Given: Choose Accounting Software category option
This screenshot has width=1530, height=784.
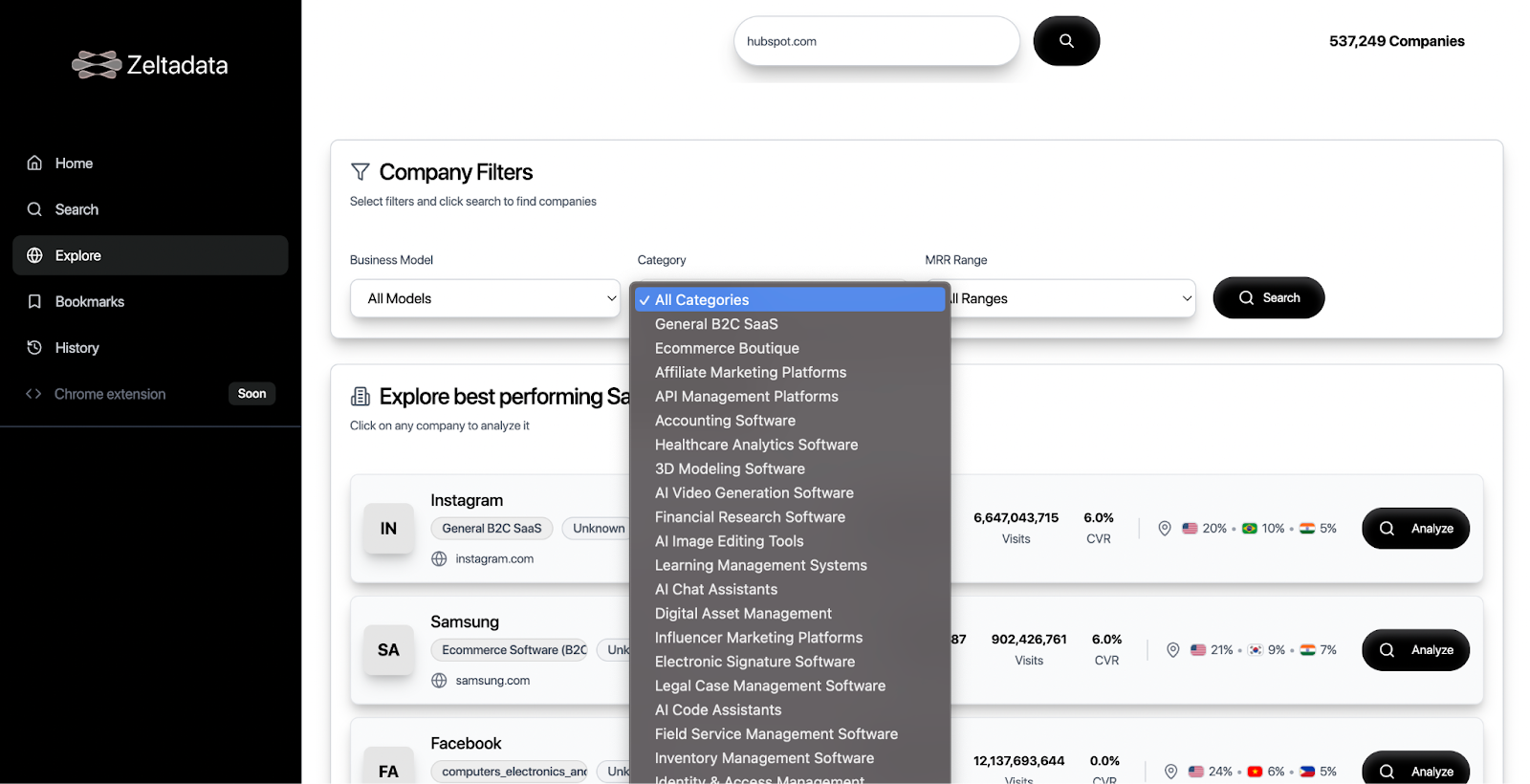Looking at the screenshot, I should point(790,421).
